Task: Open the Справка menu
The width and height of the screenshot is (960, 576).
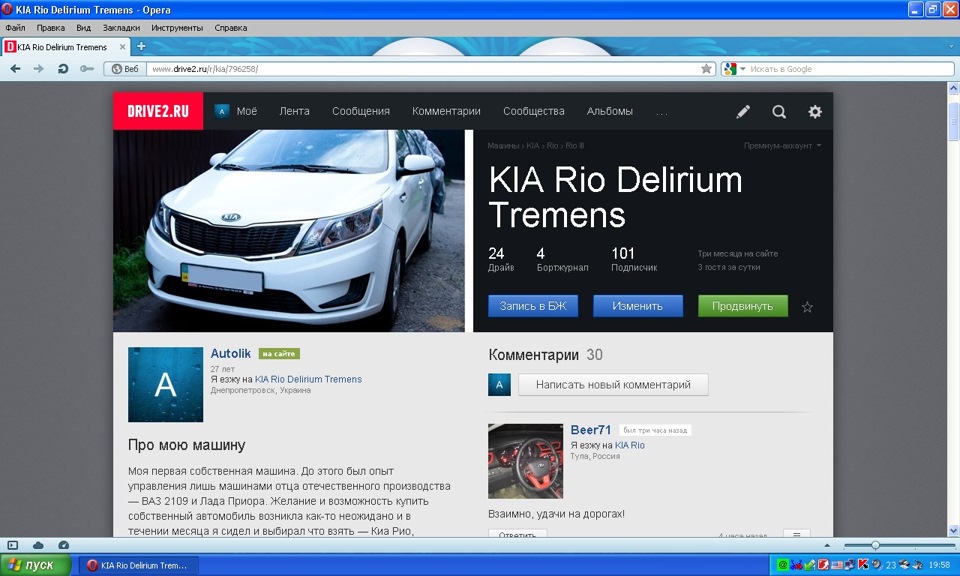Action: [x=231, y=28]
